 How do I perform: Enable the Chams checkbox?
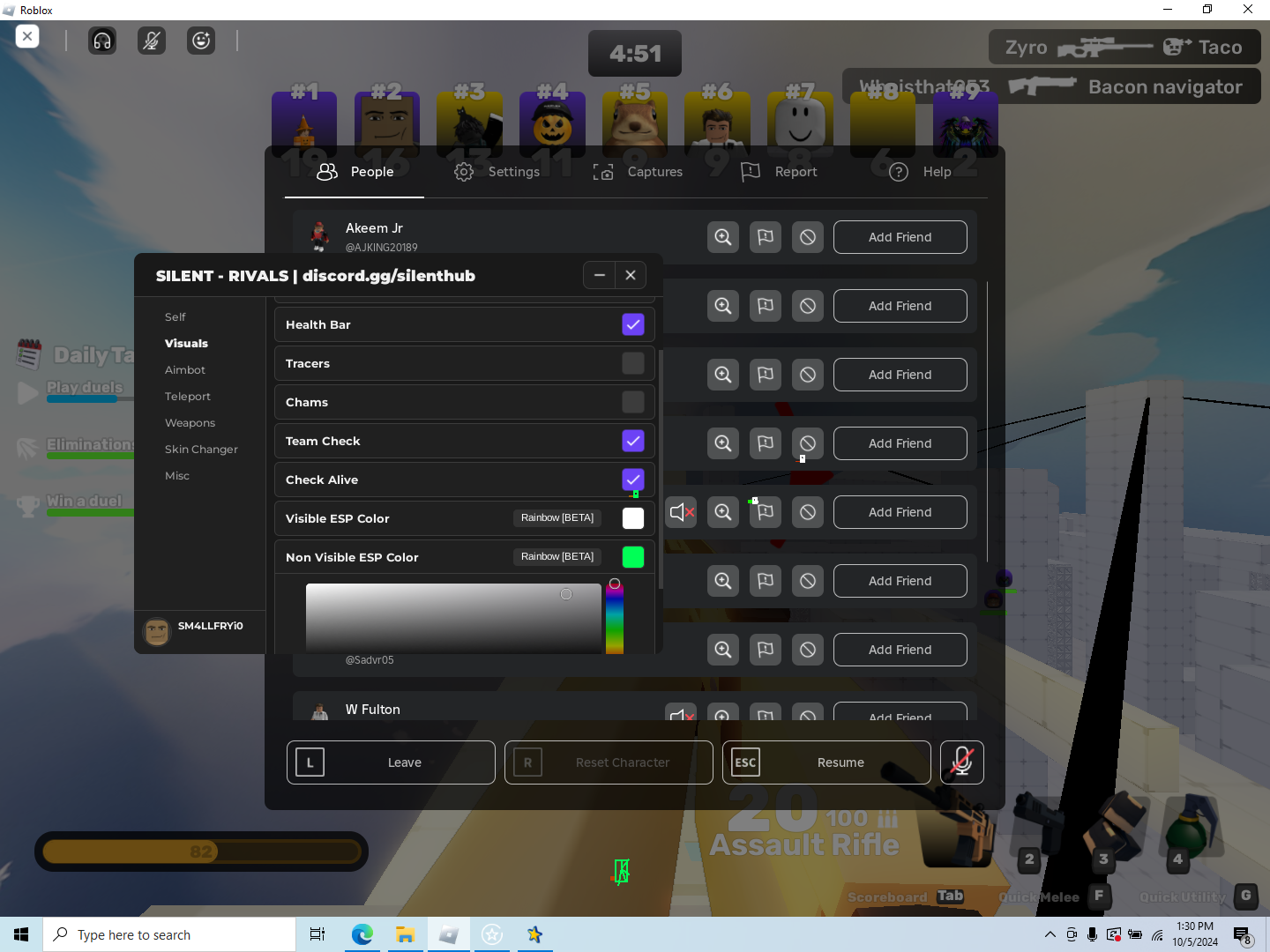(x=633, y=402)
